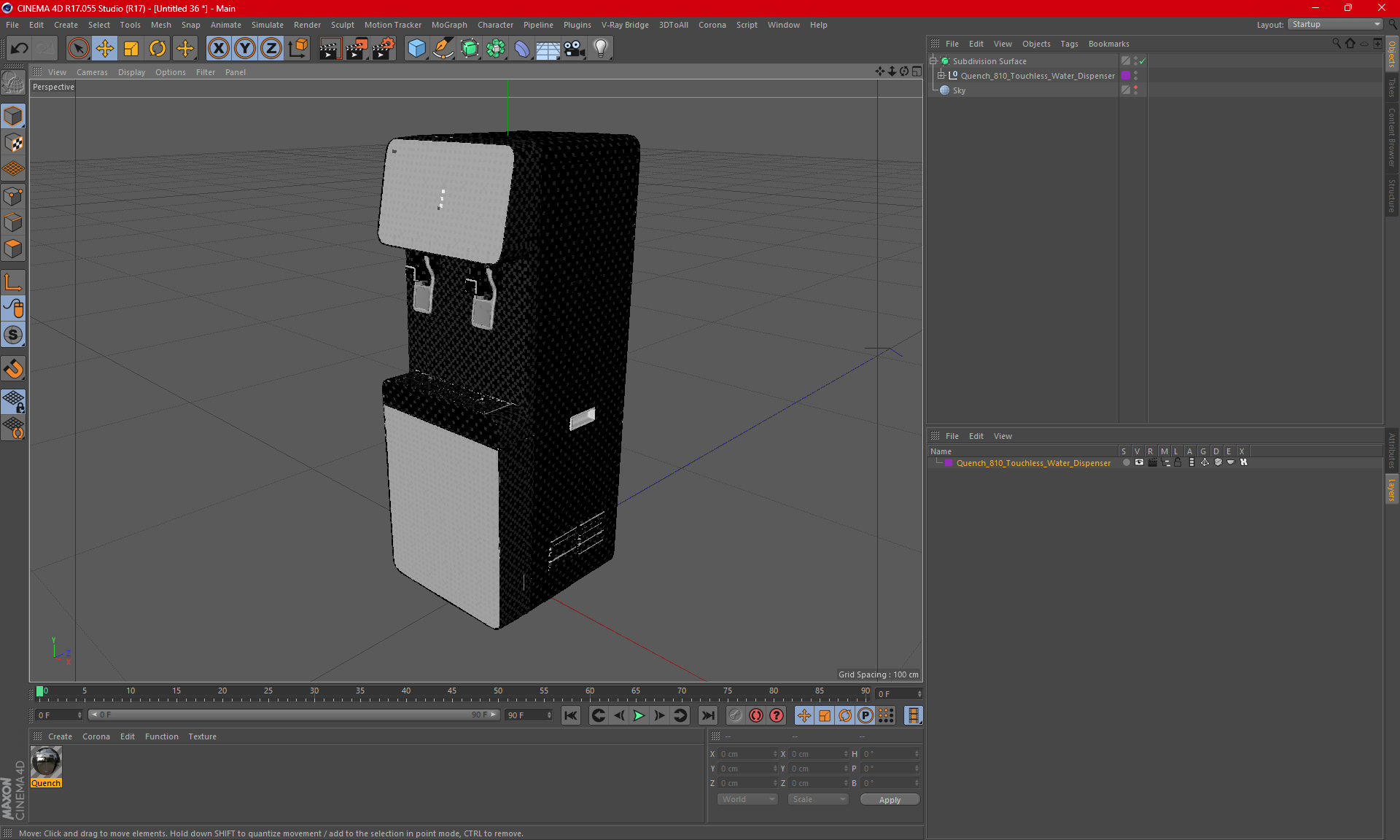Click the Undo arrow icon
Image resolution: width=1400 pixels, height=840 pixels.
click(19, 48)
